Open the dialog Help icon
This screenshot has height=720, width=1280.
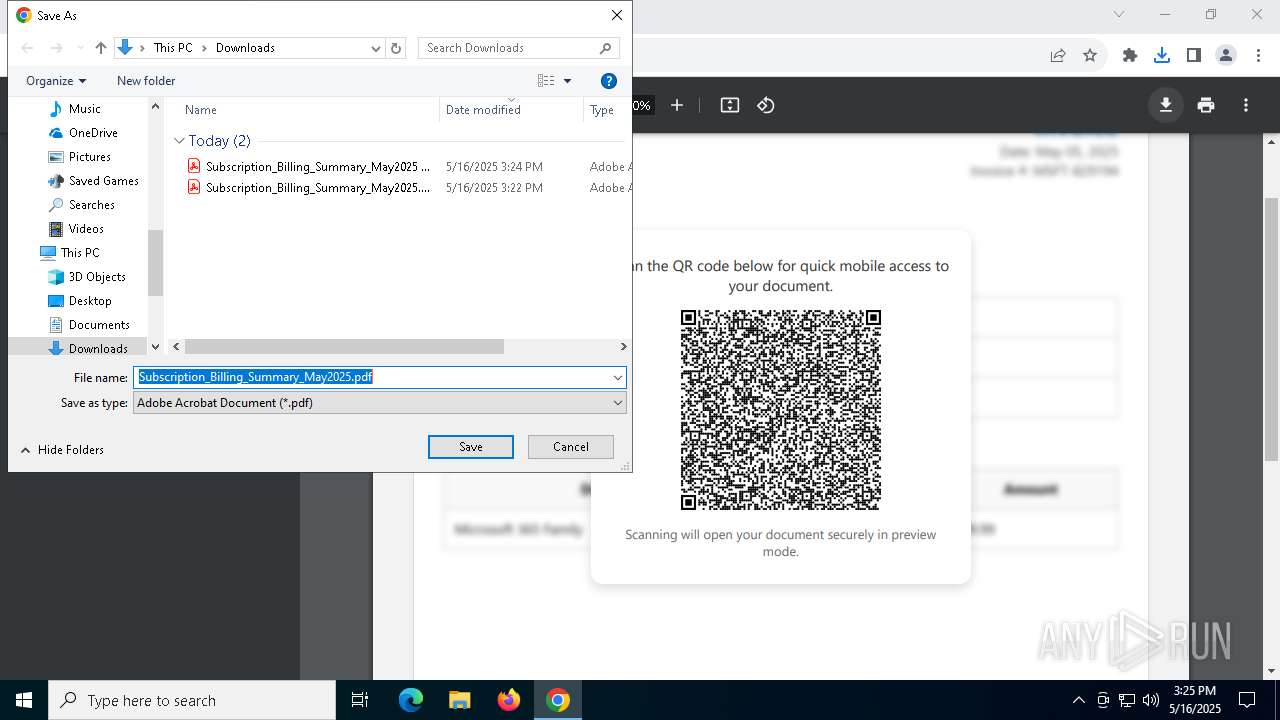pyautogui.click(x=609, y=81)
